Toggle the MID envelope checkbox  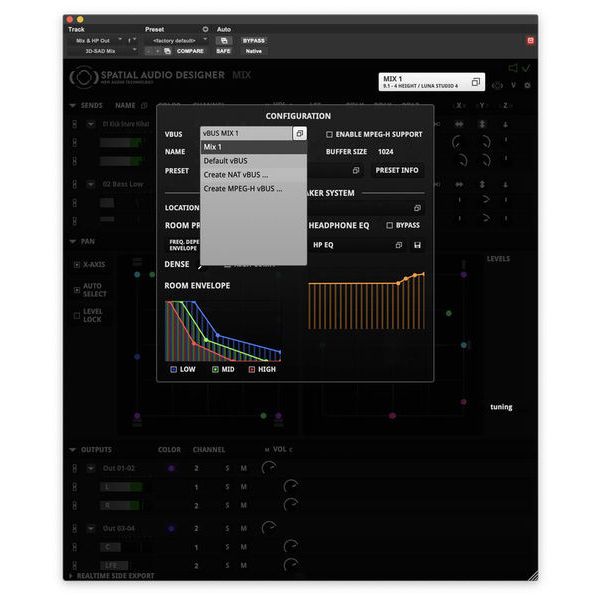215,369
